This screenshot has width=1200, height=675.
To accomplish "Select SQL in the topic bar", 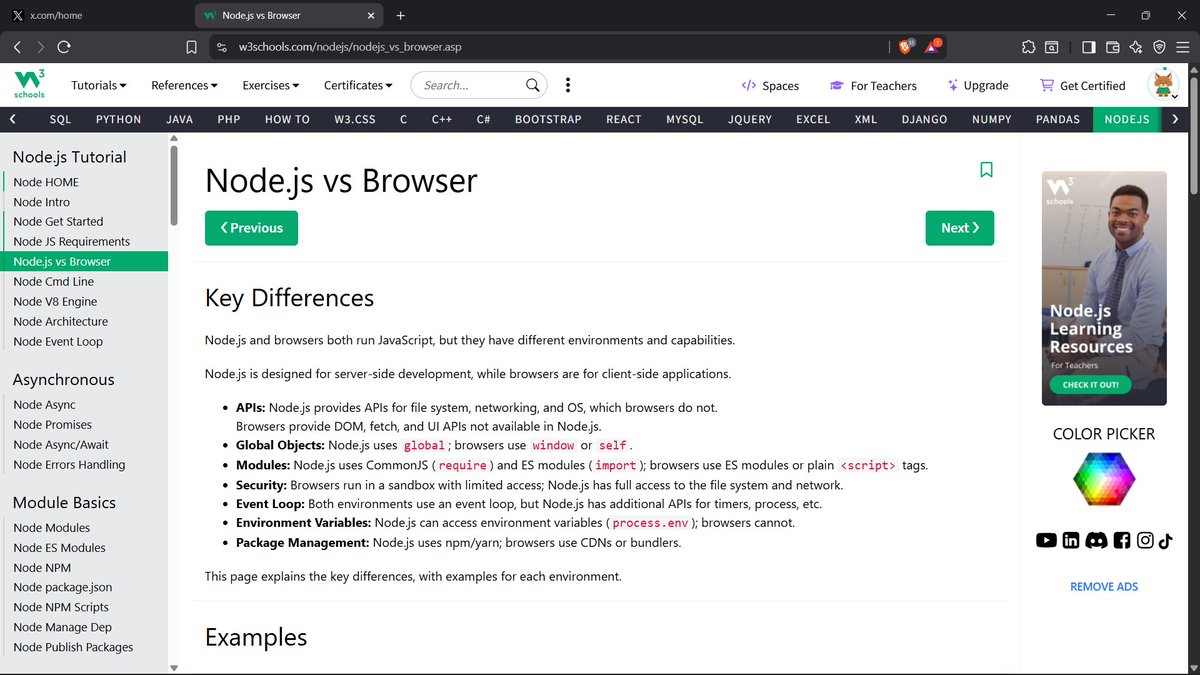I will 60,119.
